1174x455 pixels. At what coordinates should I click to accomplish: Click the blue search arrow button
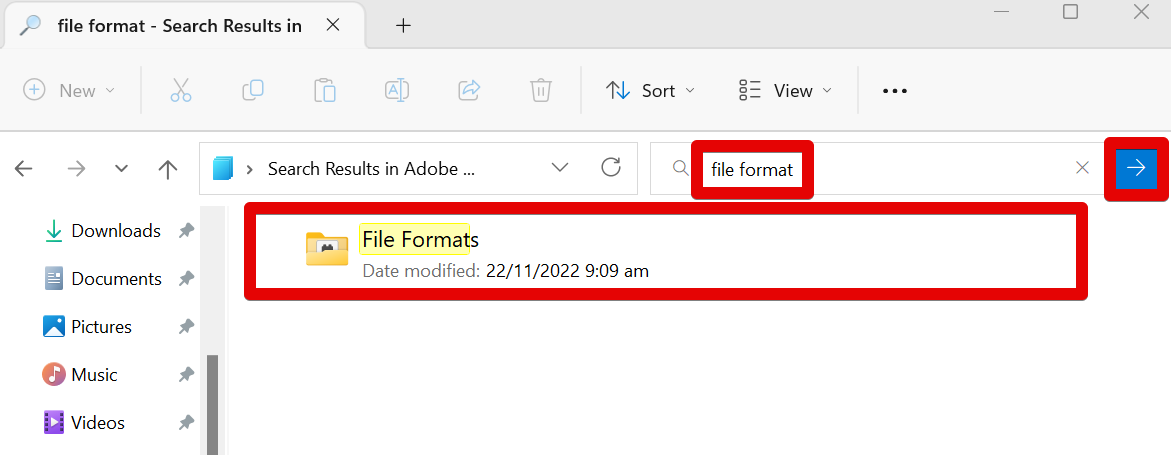coord(1136,168)
